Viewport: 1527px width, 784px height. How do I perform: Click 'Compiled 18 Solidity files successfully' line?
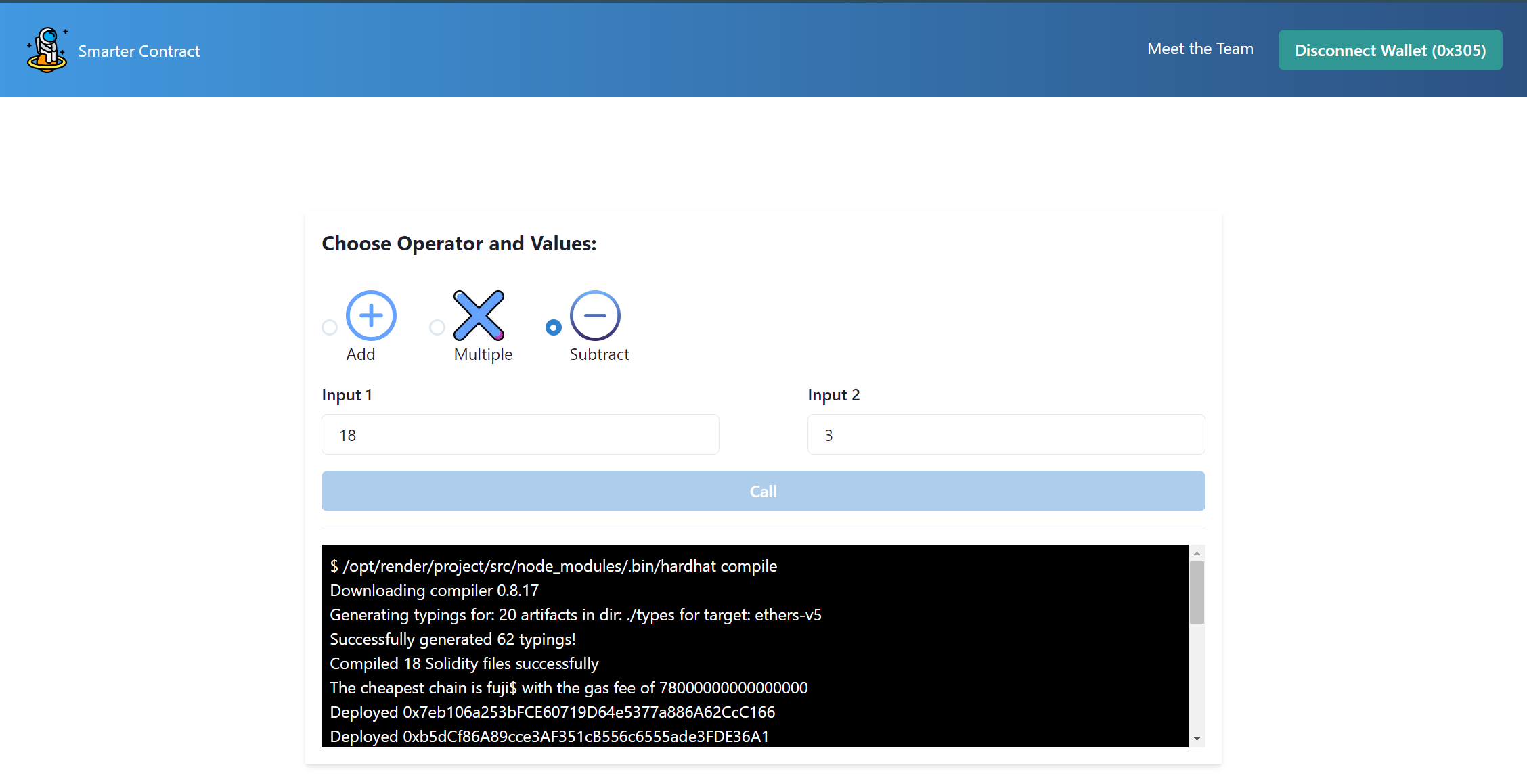[464, 664]
